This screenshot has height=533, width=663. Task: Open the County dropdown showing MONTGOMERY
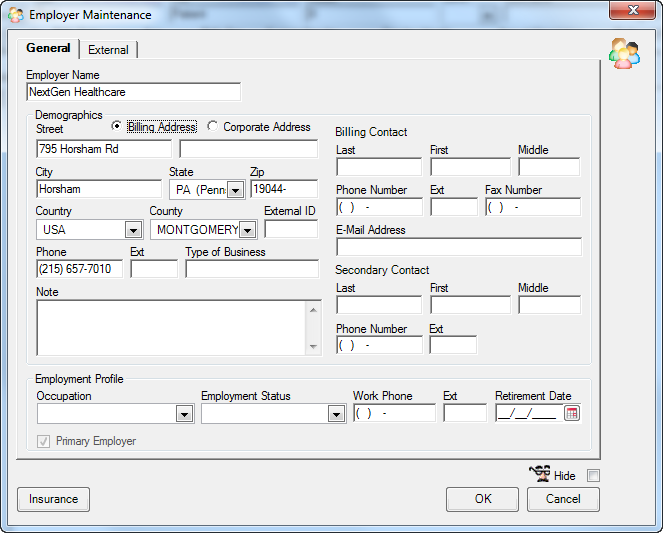248,230
